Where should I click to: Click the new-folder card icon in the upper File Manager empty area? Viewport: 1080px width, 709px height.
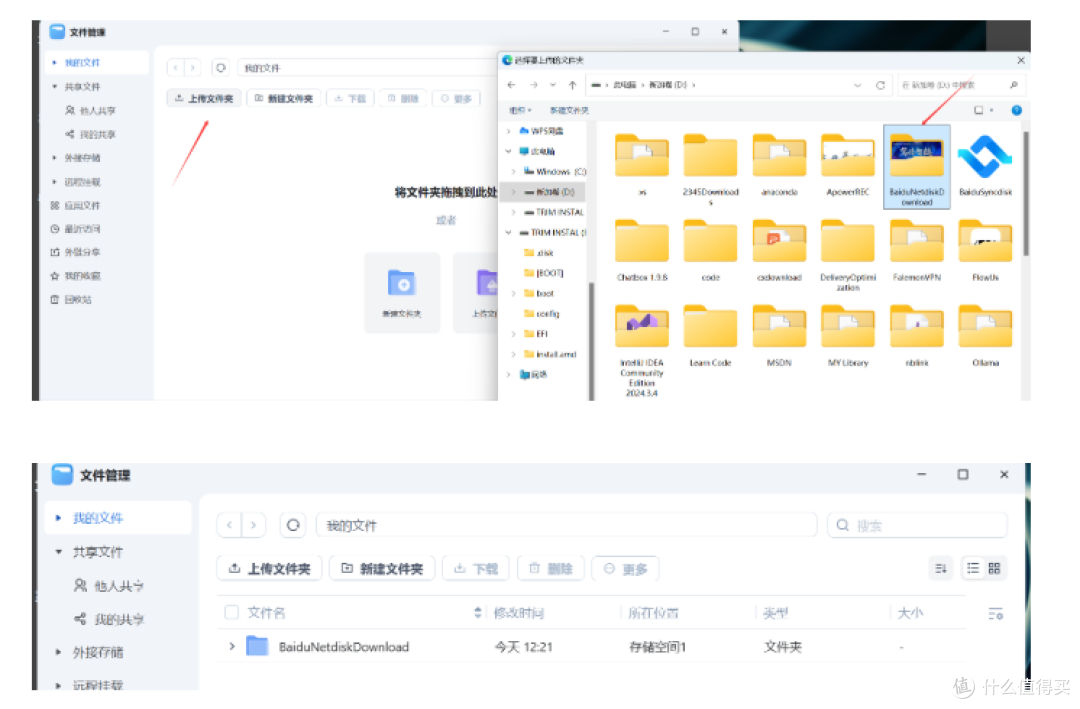tap(402, 283)
